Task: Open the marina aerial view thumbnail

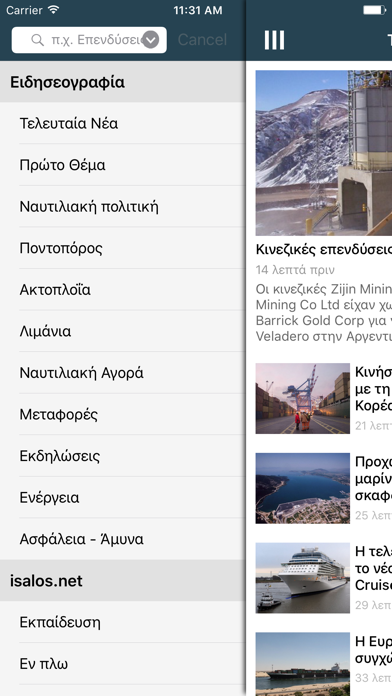Action: 303,488
